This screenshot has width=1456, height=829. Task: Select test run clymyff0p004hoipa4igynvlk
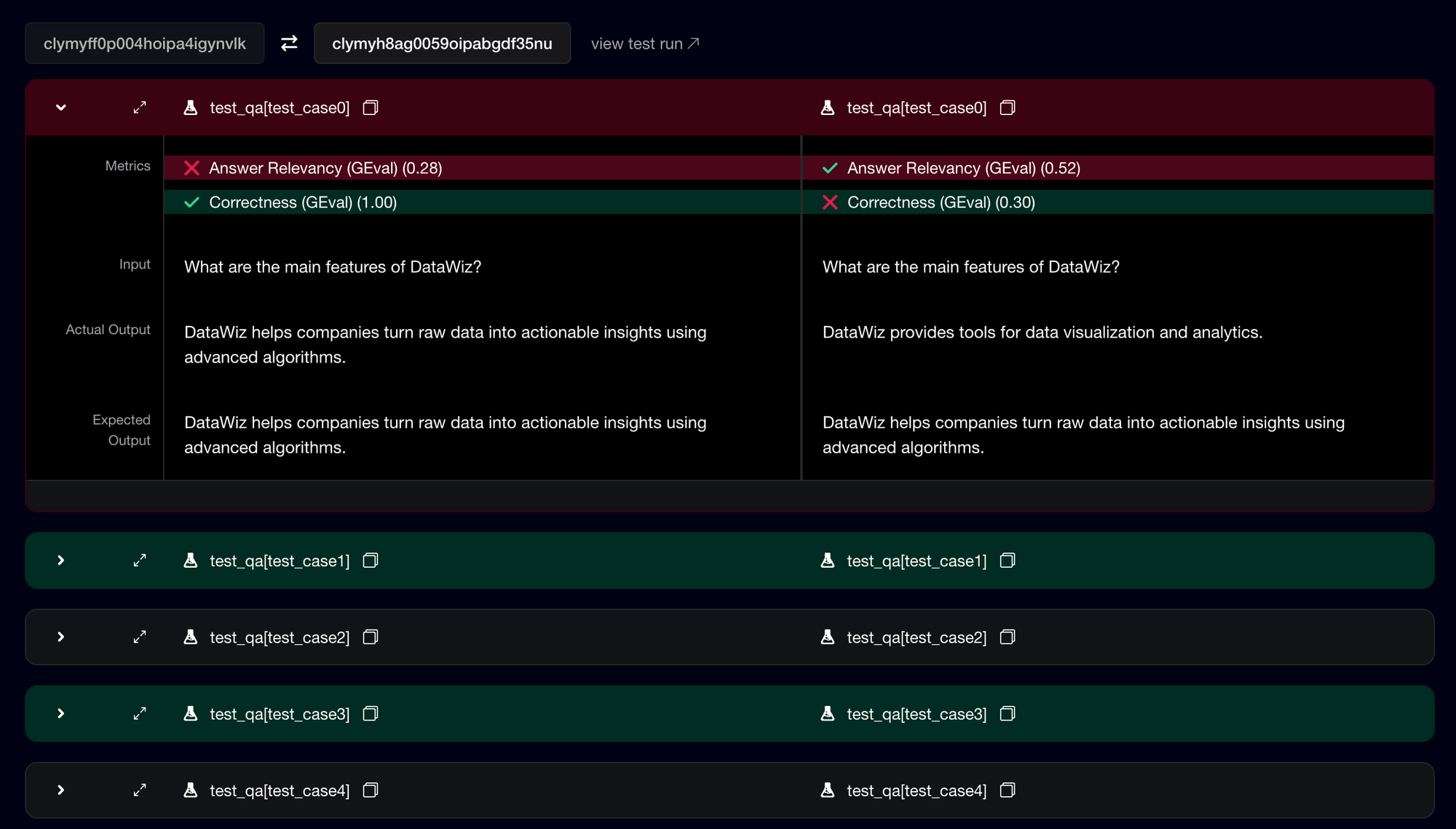coord(144,43)
